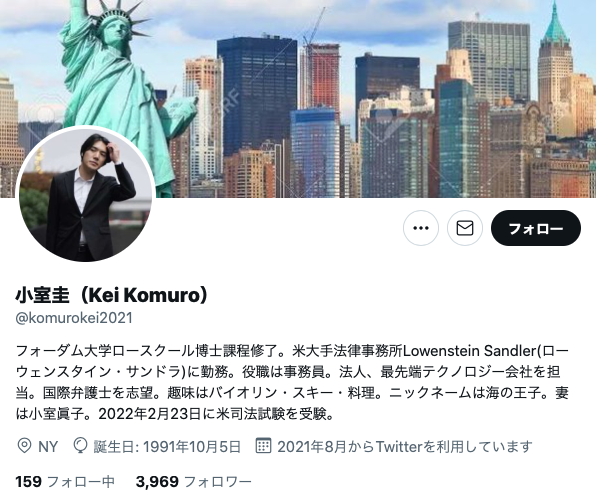Image resolution: width=596 pixels, height=504 pixels.
Task: Open the 159 フォロー中 following list
Action: coord(65,482)
